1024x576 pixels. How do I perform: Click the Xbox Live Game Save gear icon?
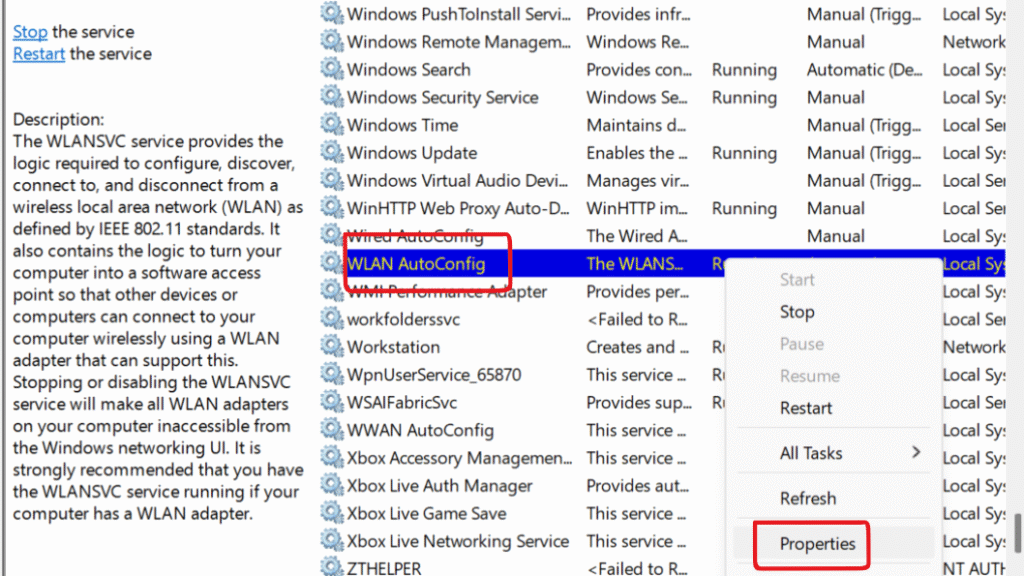[332, 513]
